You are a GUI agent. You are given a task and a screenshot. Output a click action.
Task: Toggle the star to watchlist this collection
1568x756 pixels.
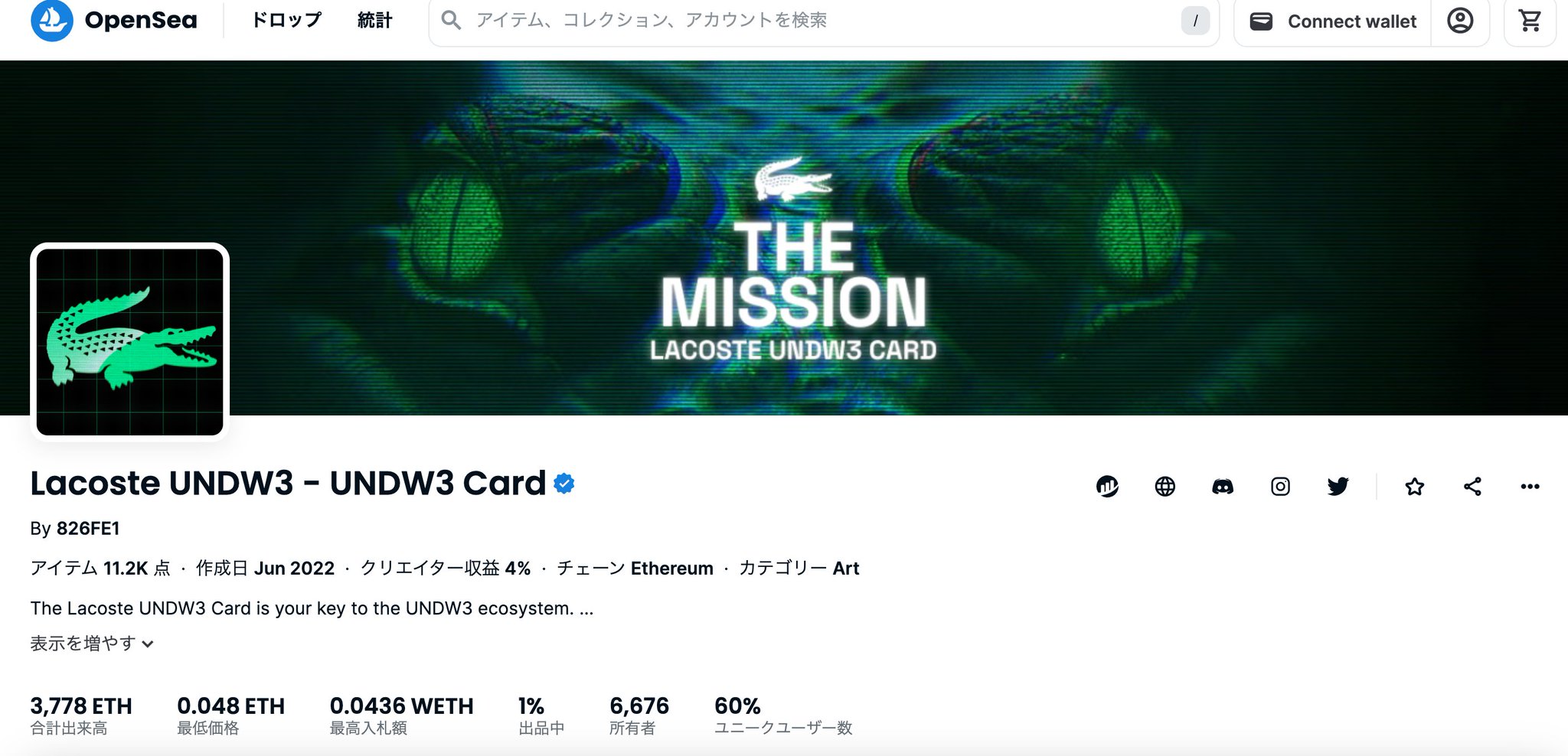[x=1415, y=486]
